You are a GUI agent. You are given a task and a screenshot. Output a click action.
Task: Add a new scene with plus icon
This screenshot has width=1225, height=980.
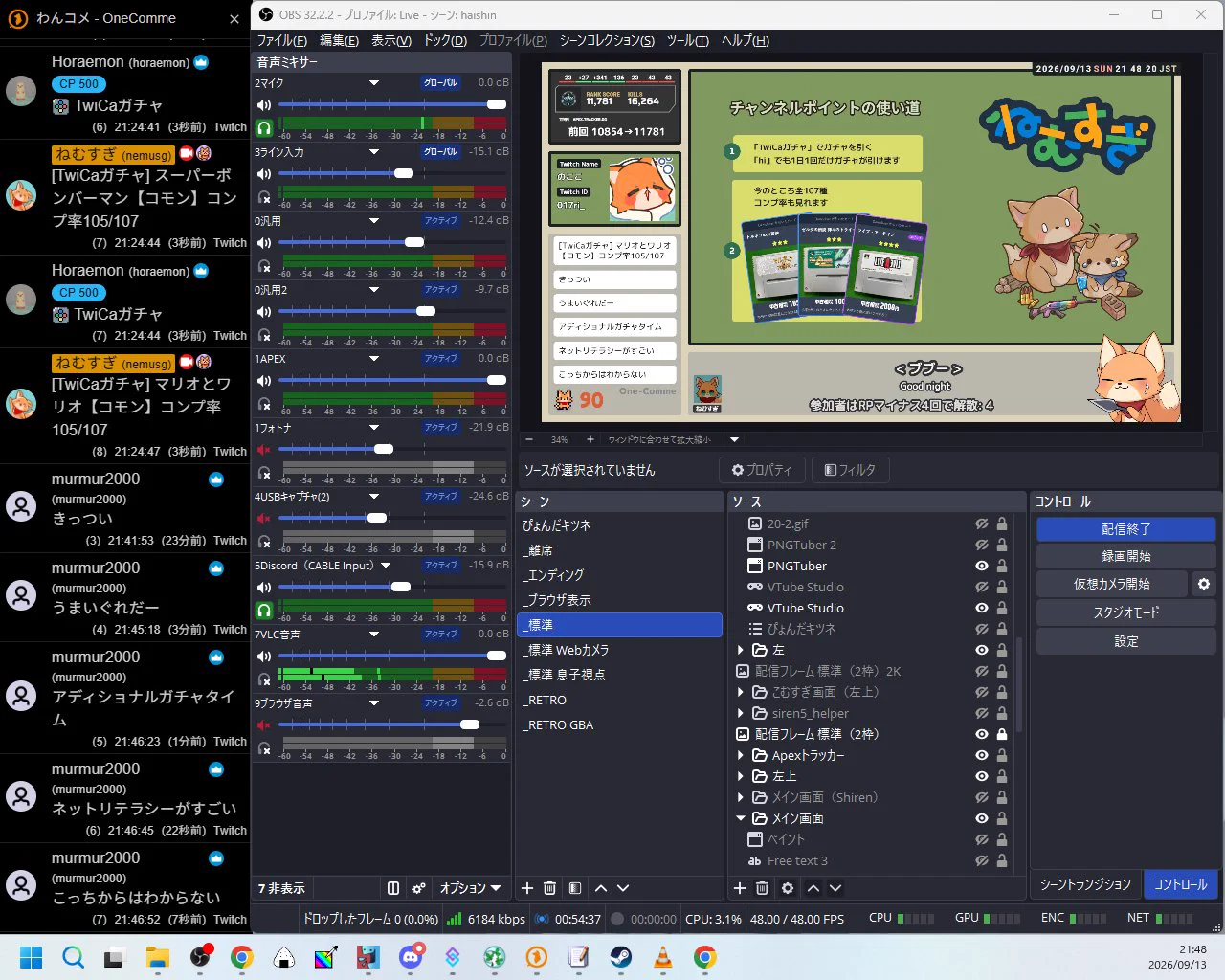point(527,888)
